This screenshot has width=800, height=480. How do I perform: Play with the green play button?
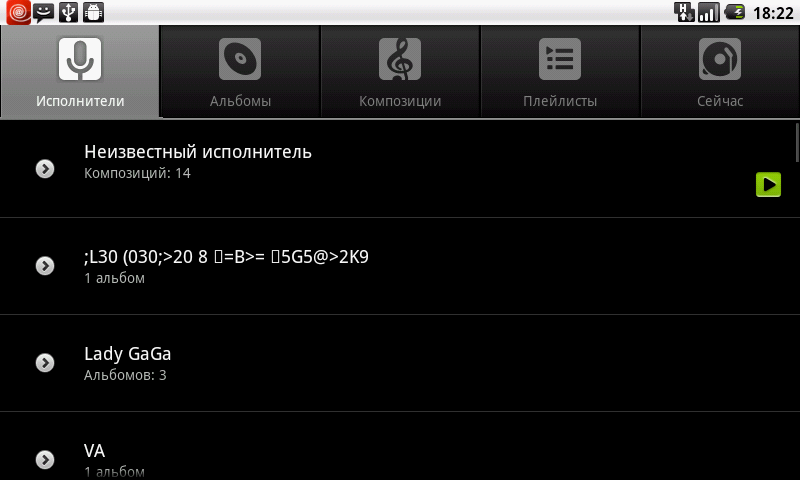pyautogui.click(x=768, y=184)
